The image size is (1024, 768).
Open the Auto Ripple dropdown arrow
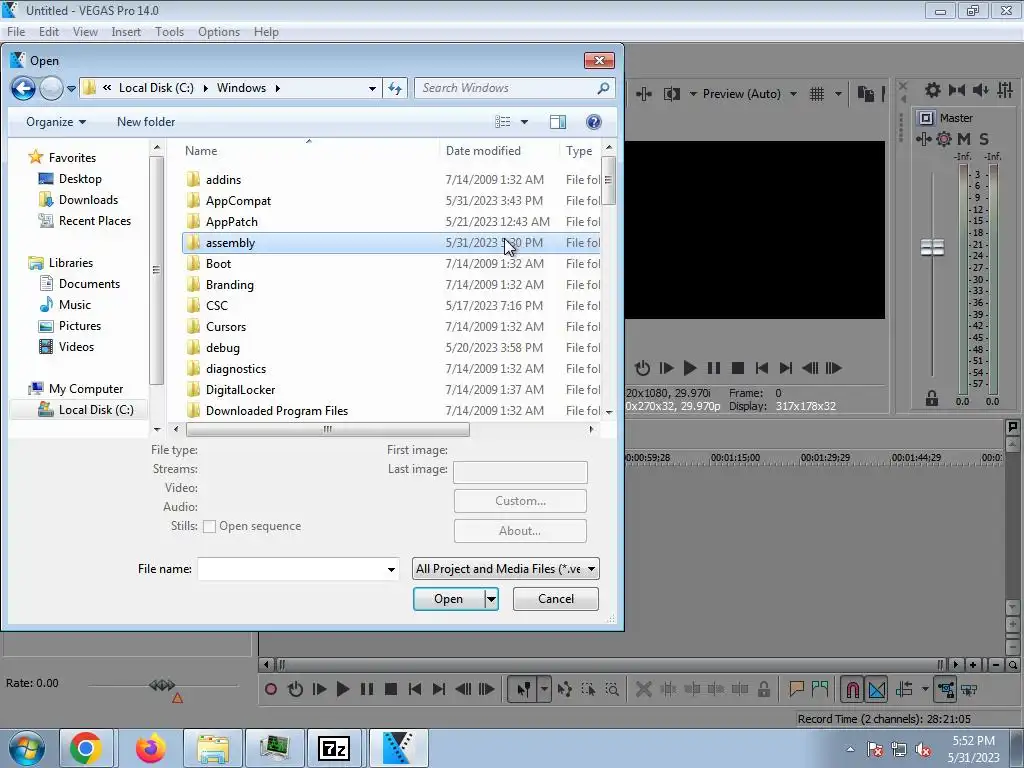click(x=925, y=689)
